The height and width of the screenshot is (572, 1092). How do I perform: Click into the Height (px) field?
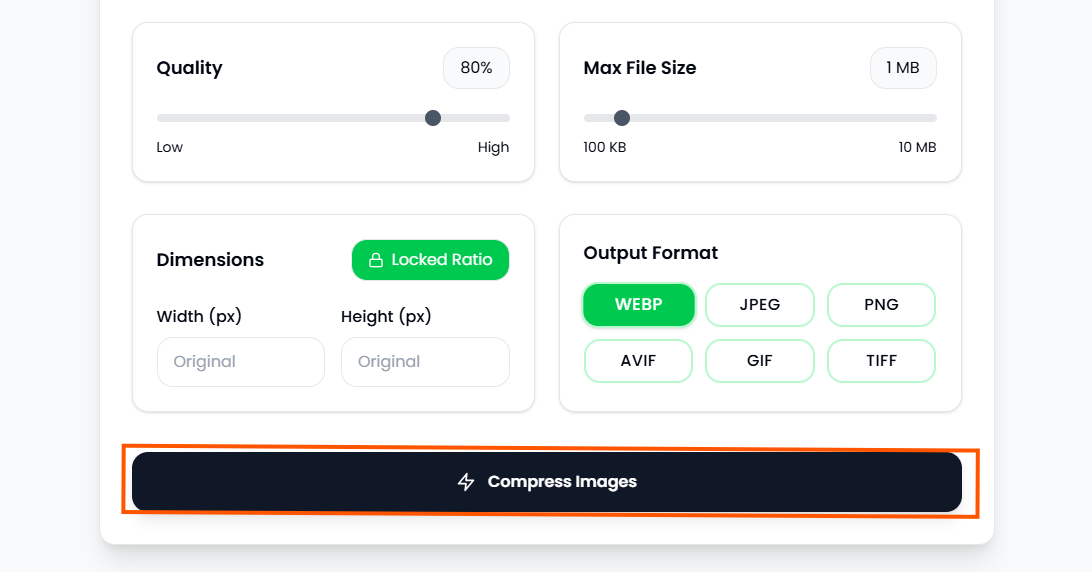pos(425,362)
